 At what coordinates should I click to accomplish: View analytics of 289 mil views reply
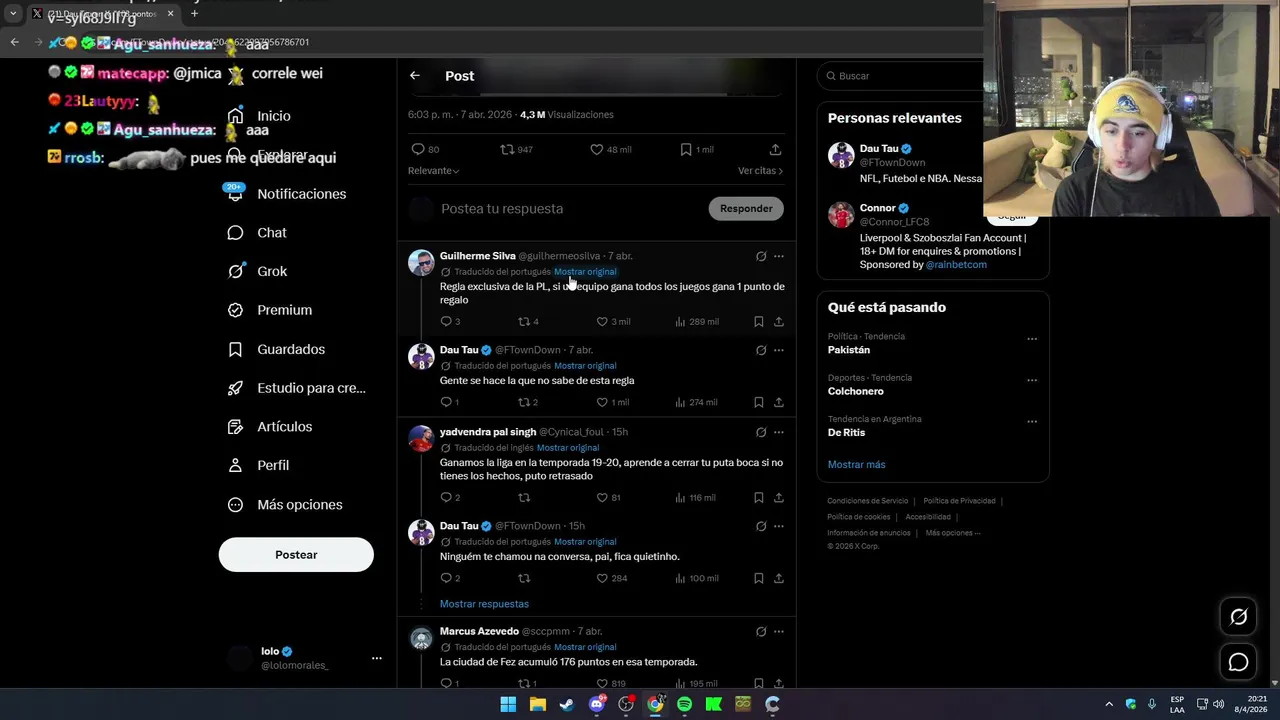[x=697, y=321]
